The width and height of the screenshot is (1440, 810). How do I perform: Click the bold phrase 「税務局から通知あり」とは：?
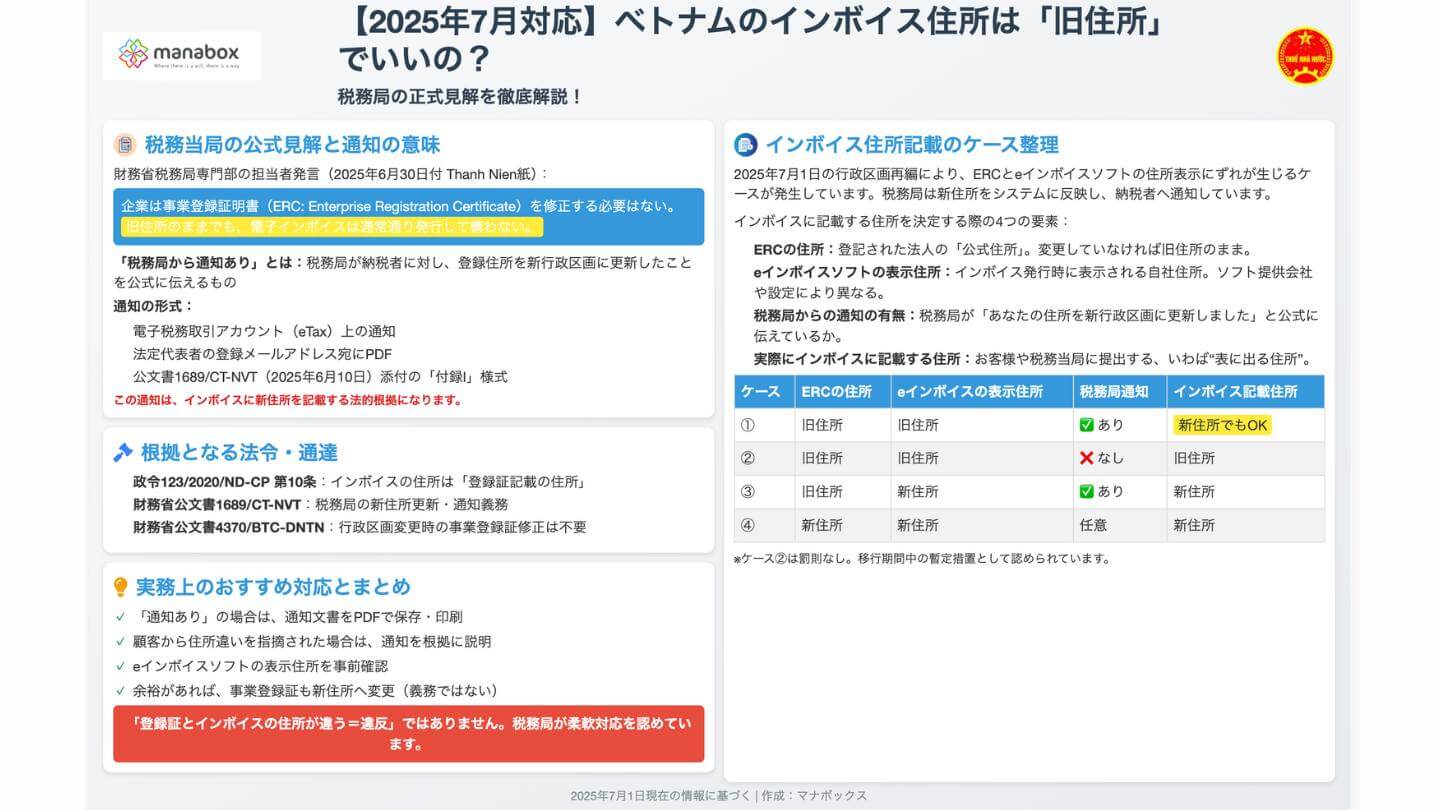click(x=210, y=263)
